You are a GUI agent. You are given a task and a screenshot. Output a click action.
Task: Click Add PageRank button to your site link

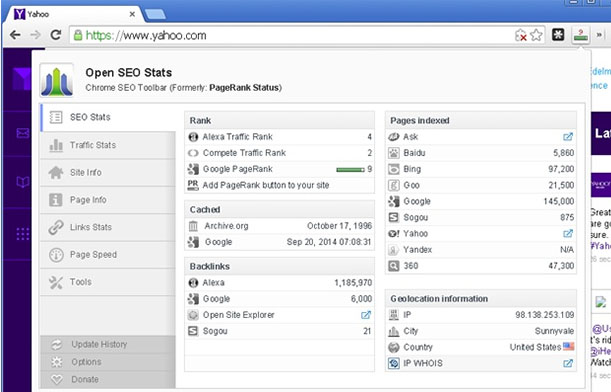(x=266, y=185)
